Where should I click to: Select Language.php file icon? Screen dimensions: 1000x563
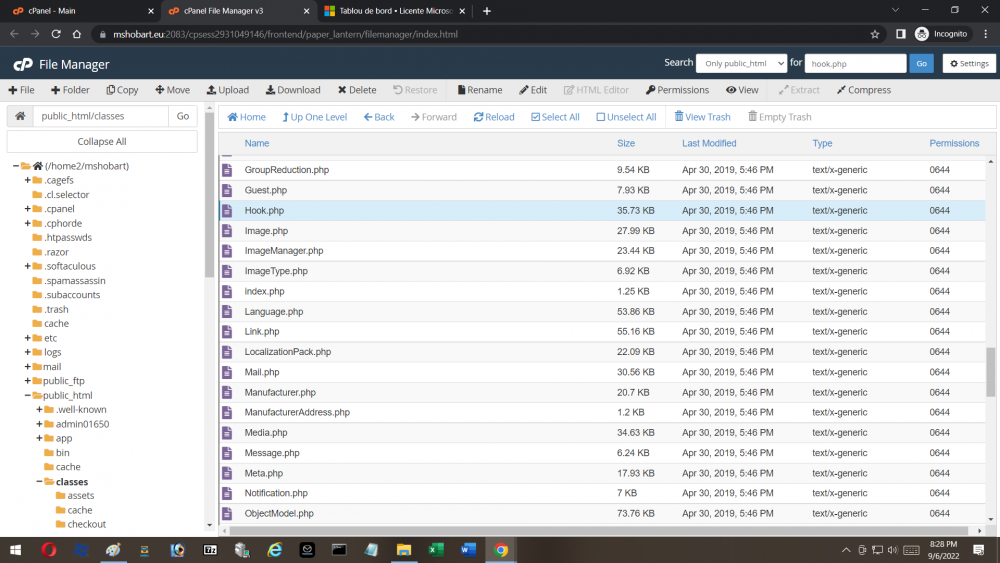(x=227, y=312)
